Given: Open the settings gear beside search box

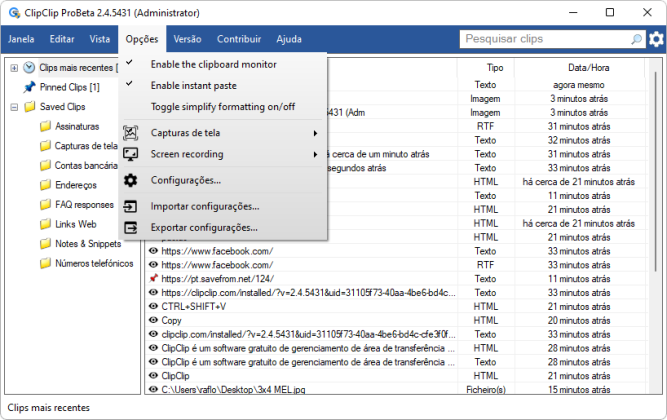Looking at the screenshot, I should point(656,39).
